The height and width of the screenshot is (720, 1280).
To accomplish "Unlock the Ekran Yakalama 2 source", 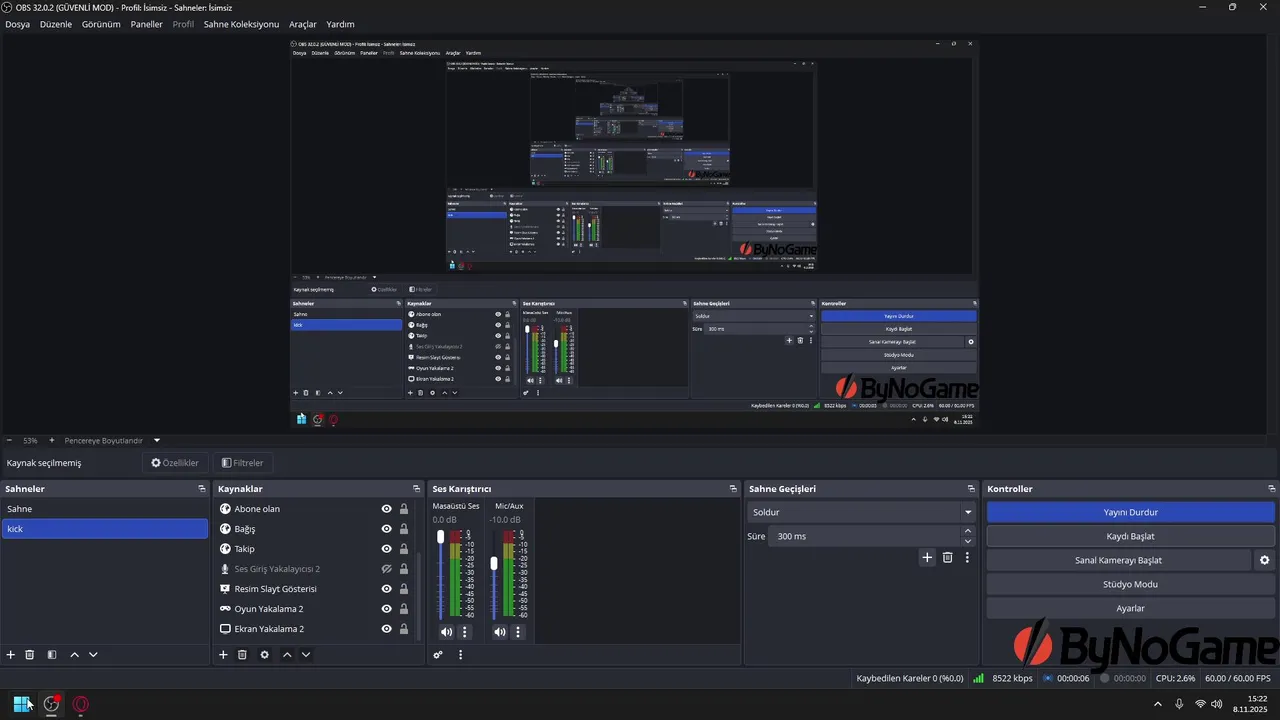I will pyautogui.click(x=404, y=629).
